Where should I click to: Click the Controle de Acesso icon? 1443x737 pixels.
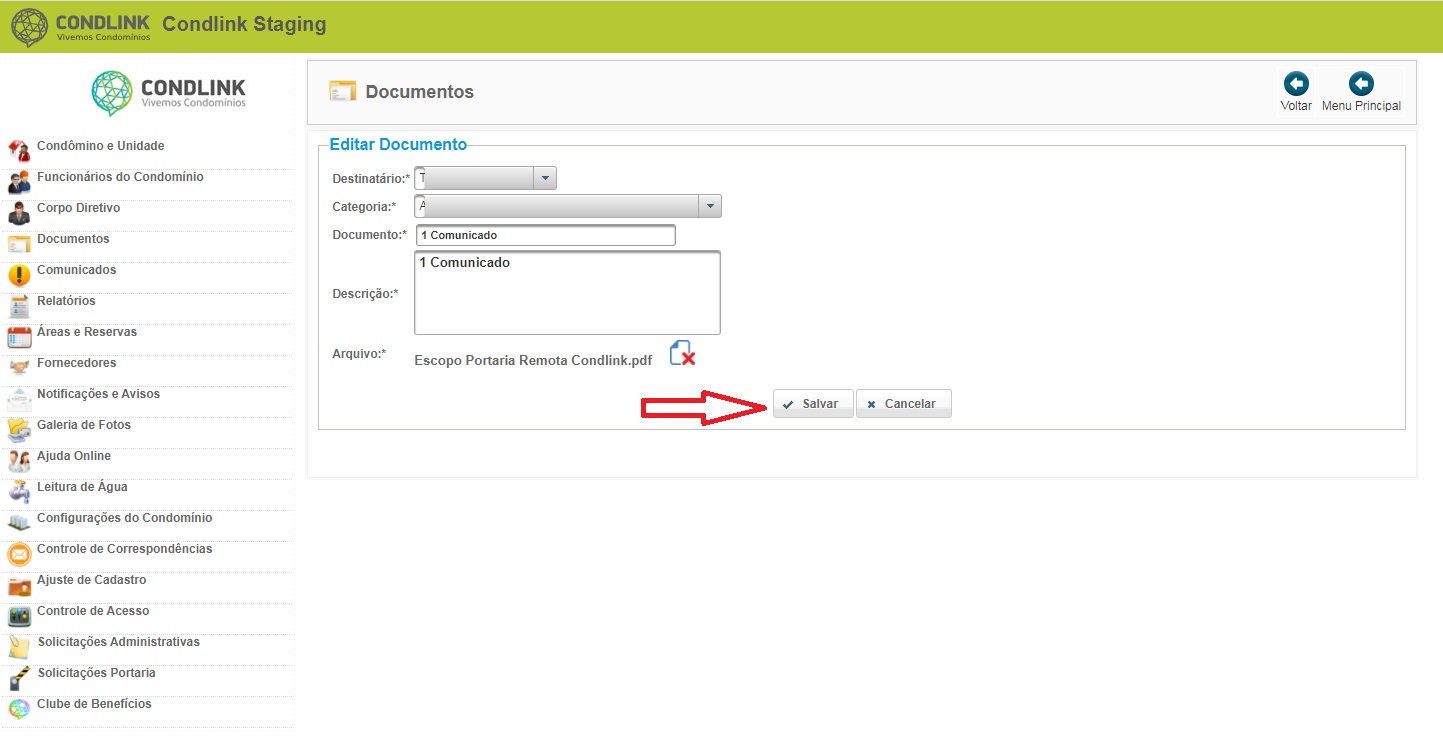click(x=19, y=616)
